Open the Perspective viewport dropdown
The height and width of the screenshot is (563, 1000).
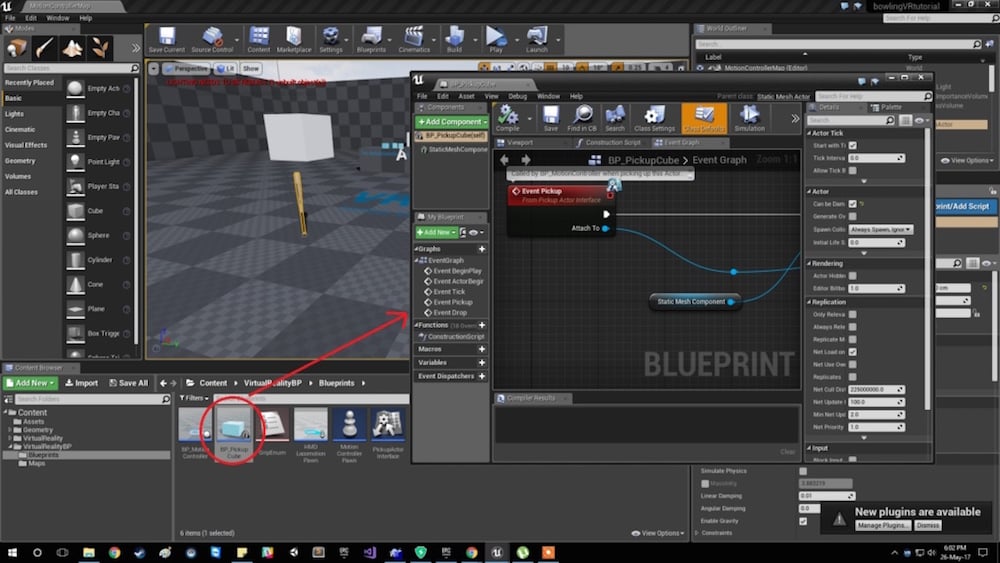coord(184,69)
